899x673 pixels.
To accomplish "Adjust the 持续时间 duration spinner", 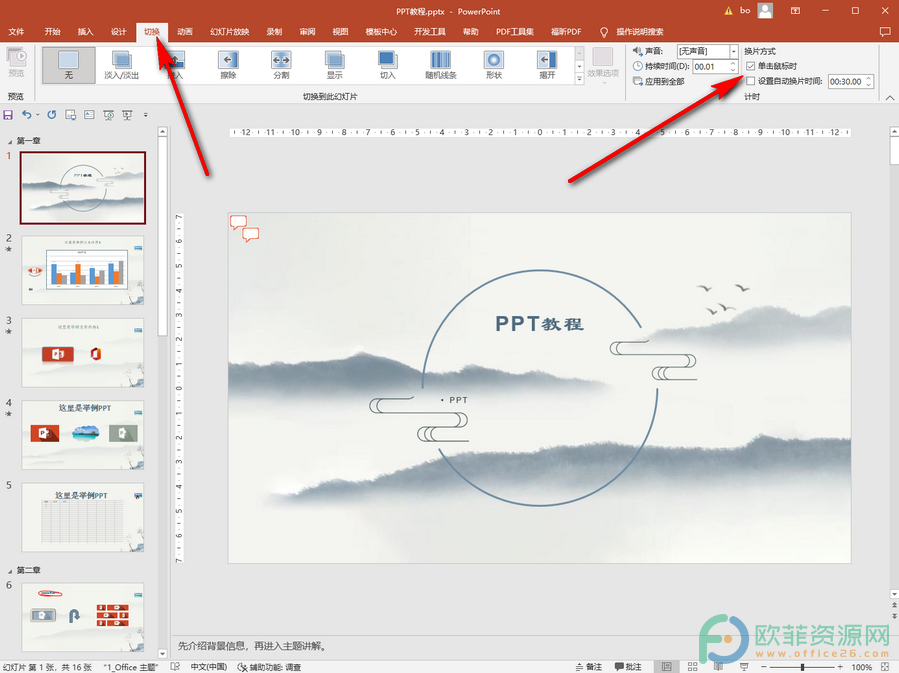I will 733,66.
